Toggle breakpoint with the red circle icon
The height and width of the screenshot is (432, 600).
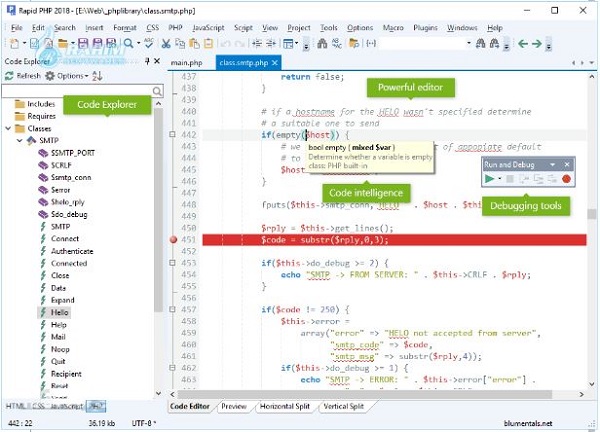pyautogui.click(x=566, y=179)
